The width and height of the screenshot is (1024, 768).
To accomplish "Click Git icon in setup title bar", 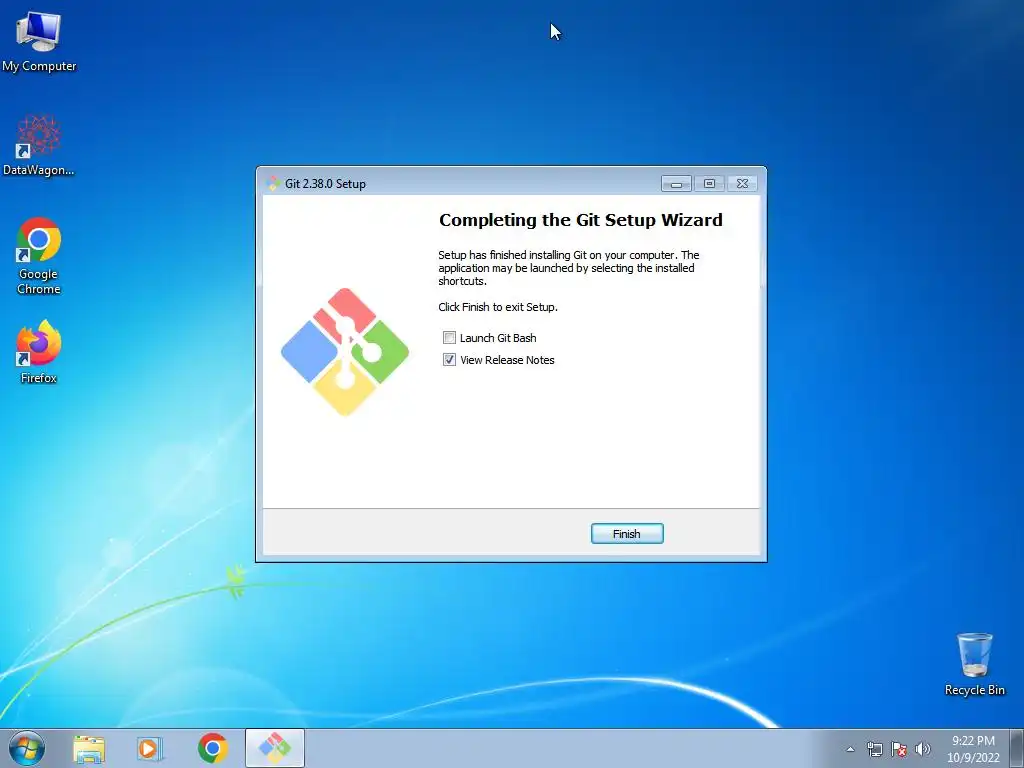I will [274, 184].
